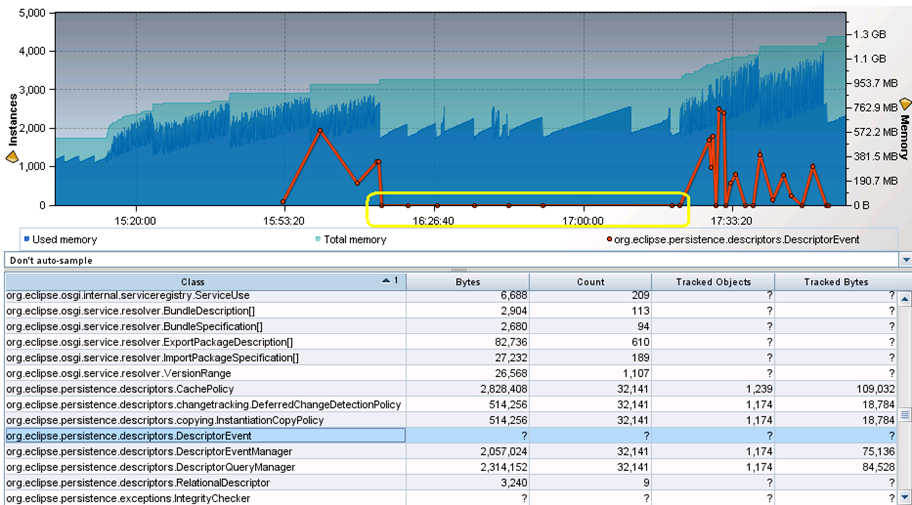This screenshot has height=505, width=912.
Task: Click the sort arrow in Class header
Action: [387, 282]
